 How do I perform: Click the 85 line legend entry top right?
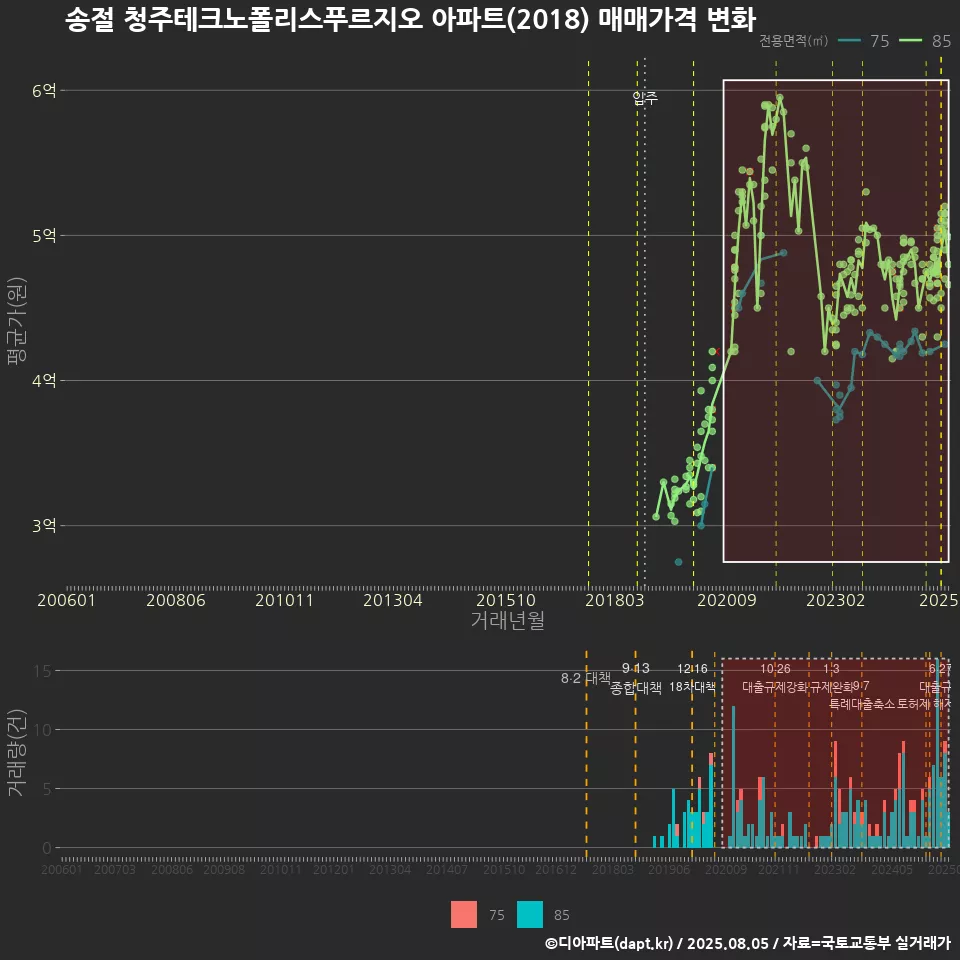925,41
